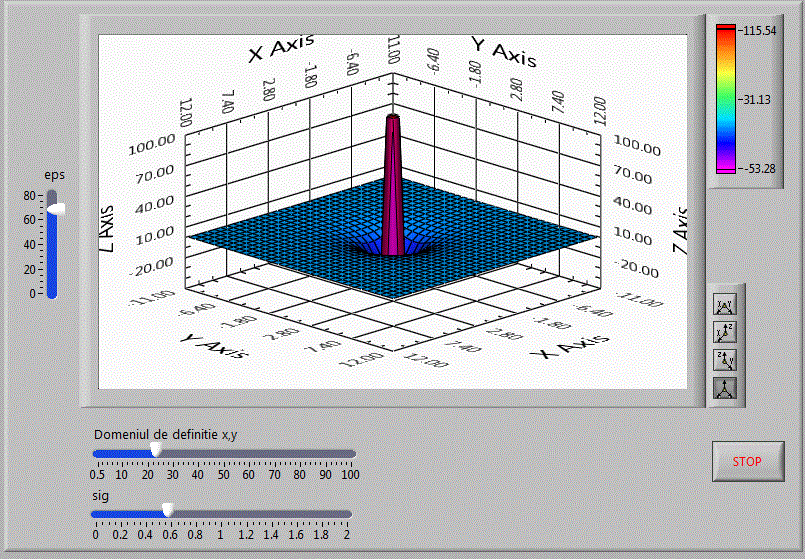Viewport: 805px width, 559px height.
Task: Set Domeniul de definitie slider to 100
Action: point(349,453)
